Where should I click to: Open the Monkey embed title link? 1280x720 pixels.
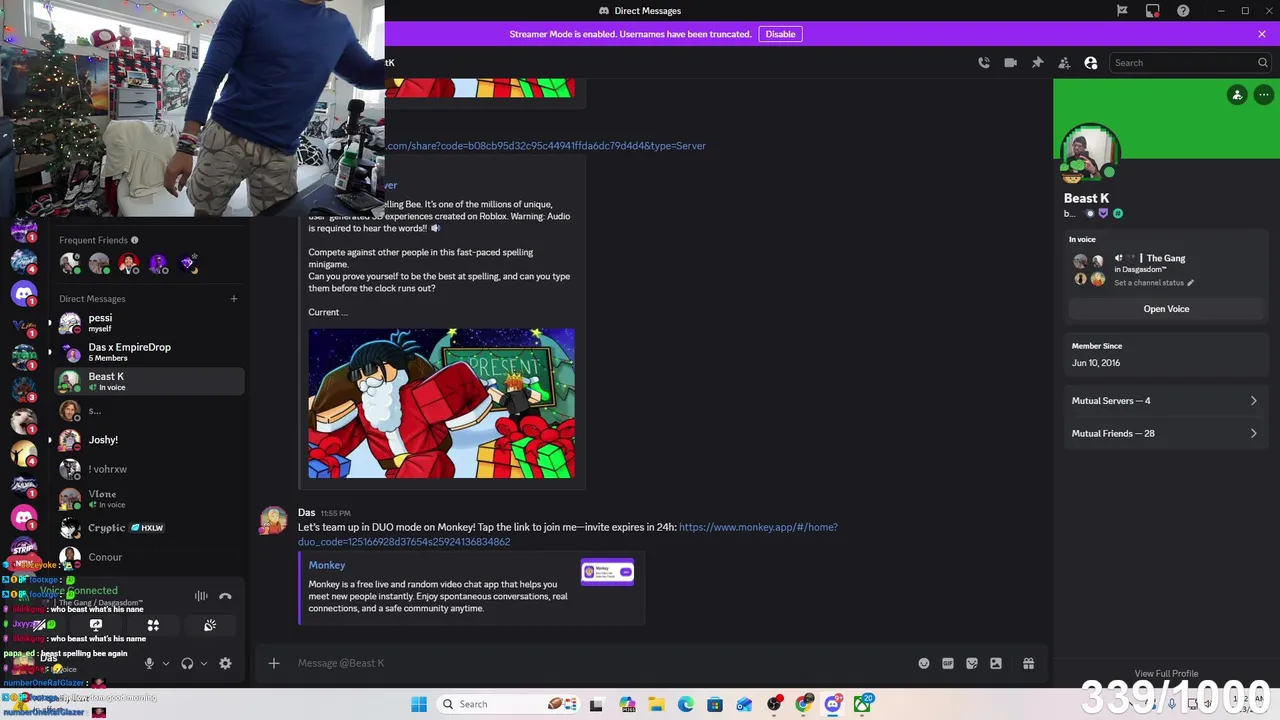326,565
